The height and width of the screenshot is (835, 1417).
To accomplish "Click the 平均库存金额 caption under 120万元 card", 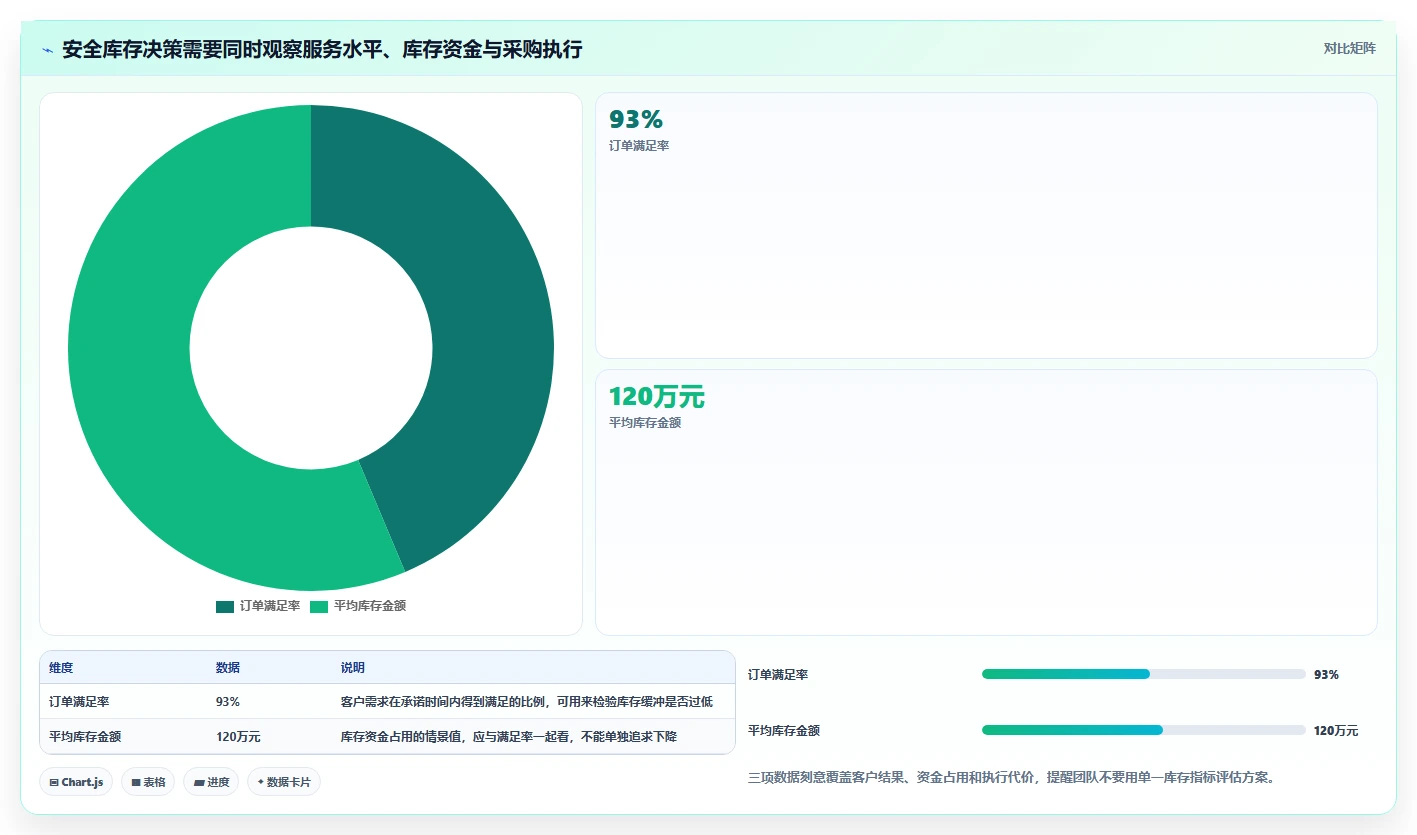I will (645, 423).
